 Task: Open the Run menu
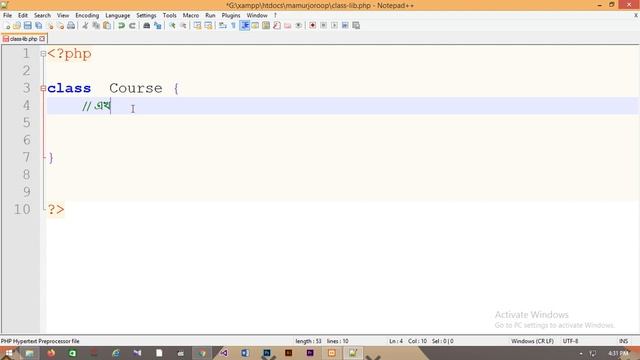point(210,16)
